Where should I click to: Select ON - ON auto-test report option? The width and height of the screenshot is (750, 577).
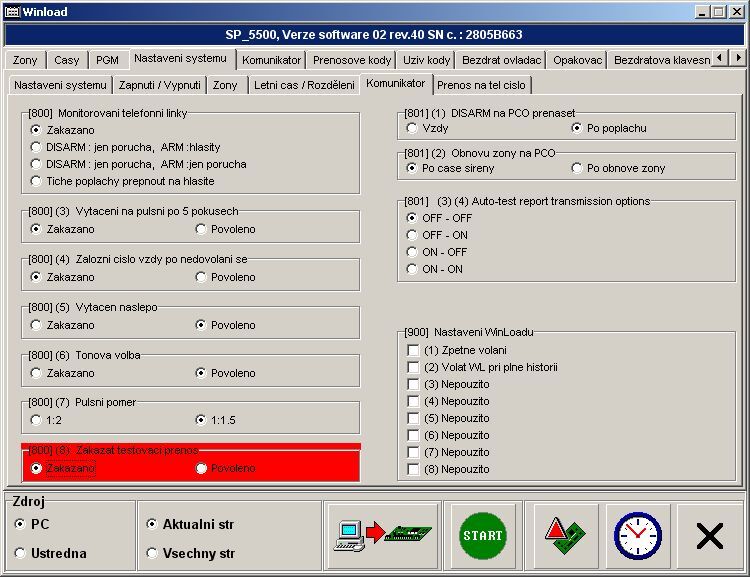coord(413,269)
